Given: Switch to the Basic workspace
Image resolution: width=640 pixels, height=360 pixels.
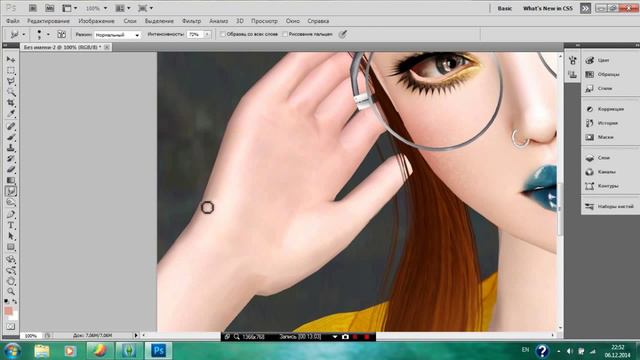Looking at the screenshot, I should pos(505,8).
